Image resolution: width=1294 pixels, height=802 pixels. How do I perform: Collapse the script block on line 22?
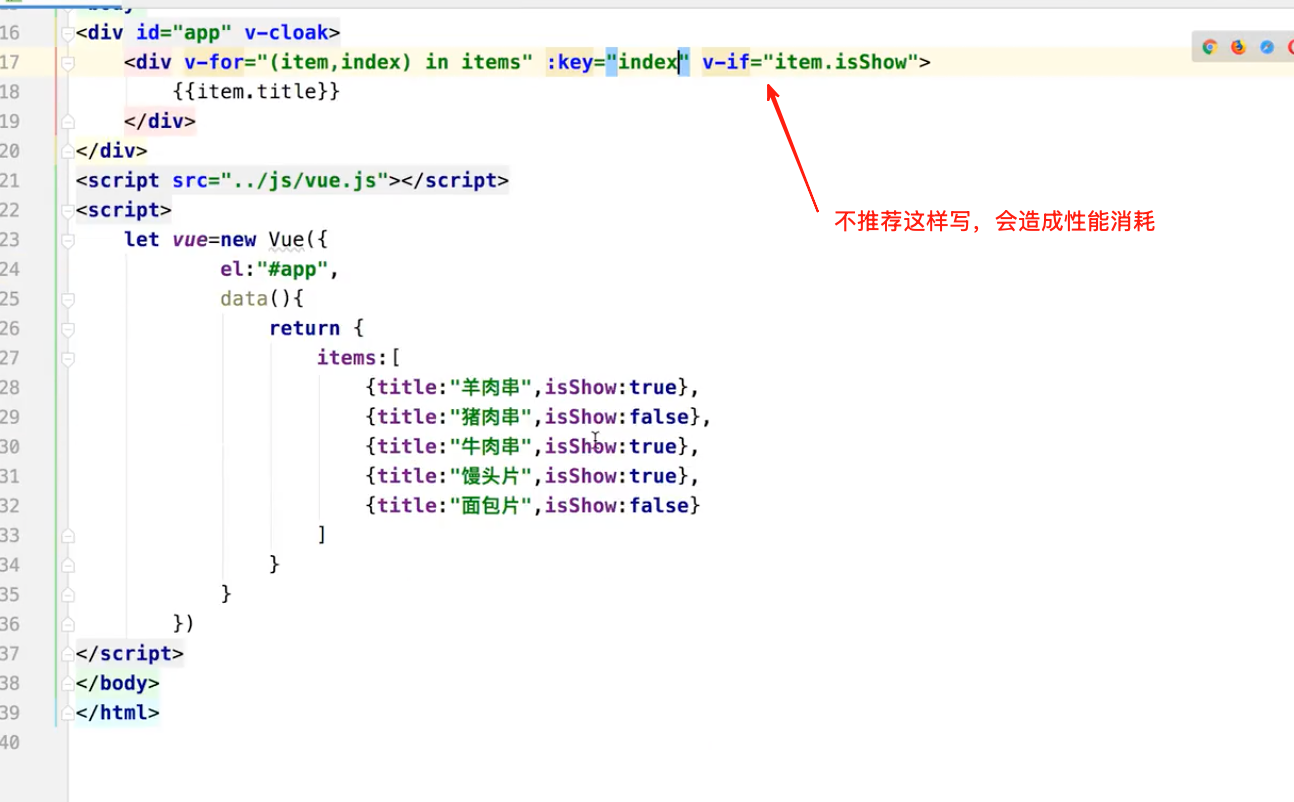coord(67,210)
